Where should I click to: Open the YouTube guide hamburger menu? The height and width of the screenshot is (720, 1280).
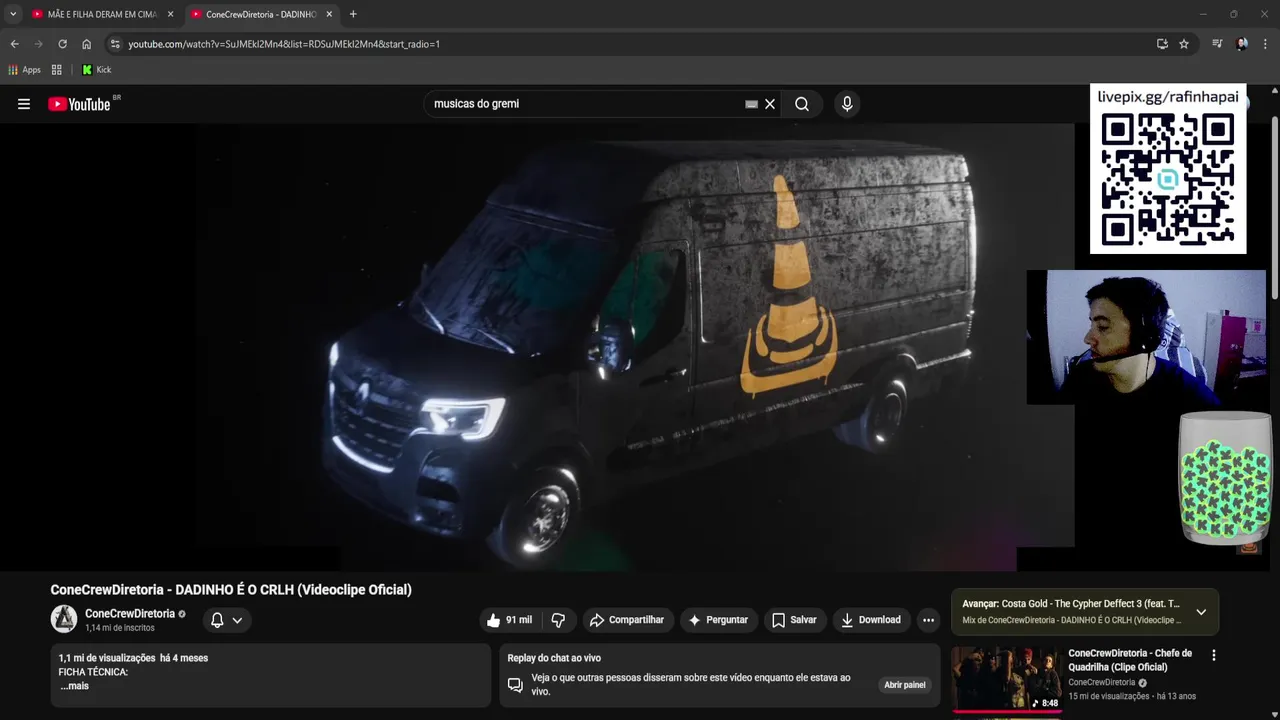pos(24,104)
